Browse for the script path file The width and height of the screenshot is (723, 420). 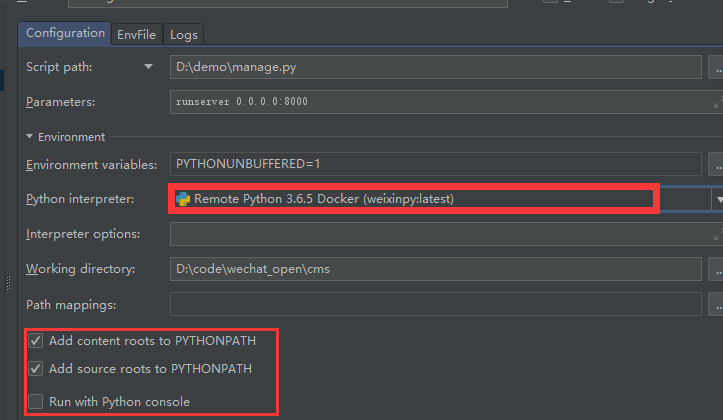716,67
